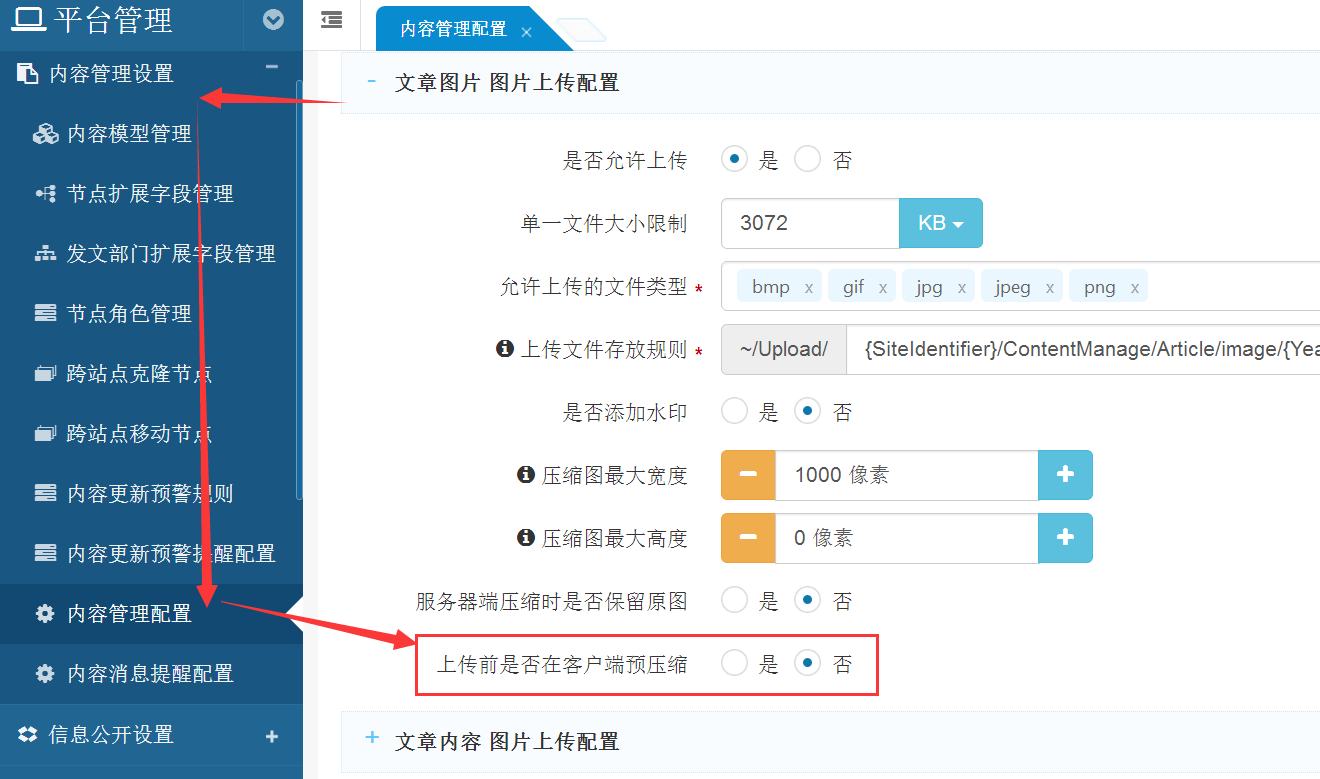This screenshot has width=1320, height=779.
Task: Open 内容模型管理 in the sidebar
Action: click(x=129, y=134)
